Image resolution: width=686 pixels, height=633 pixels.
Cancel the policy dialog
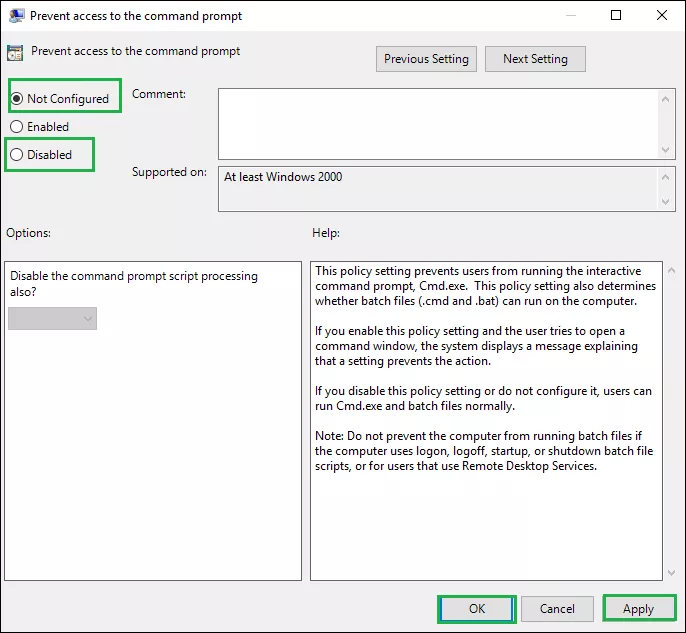(x=557, y=609)
